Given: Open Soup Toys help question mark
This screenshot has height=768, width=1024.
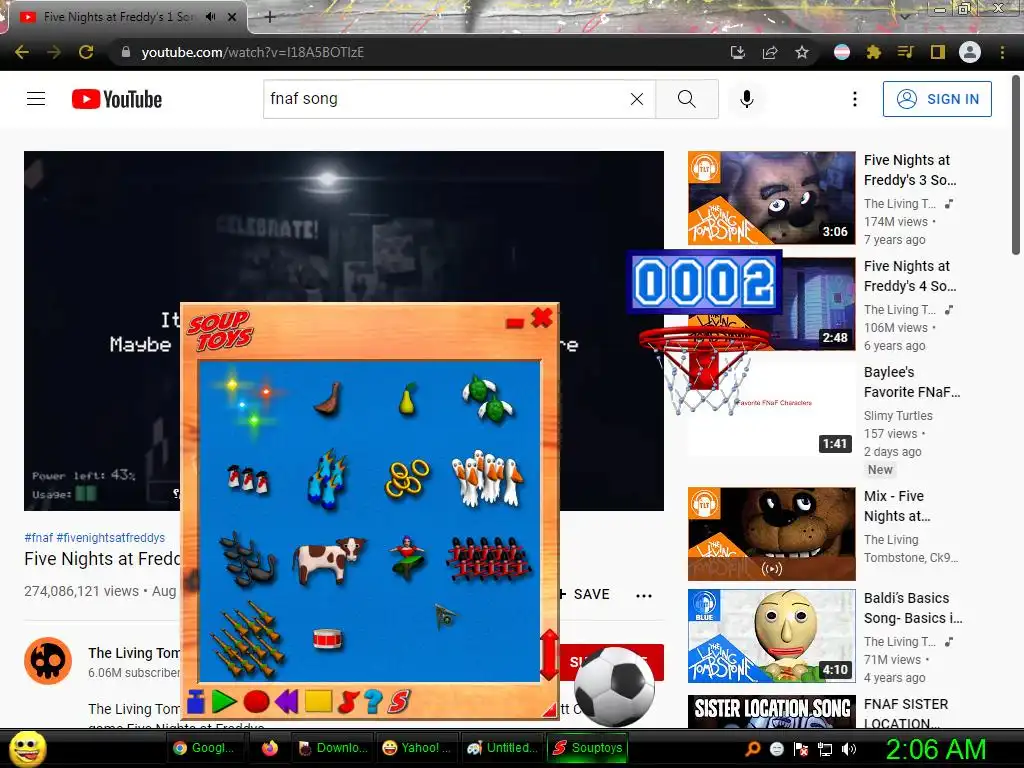Looking at the screenshot, I should click(x=373, y=701).
